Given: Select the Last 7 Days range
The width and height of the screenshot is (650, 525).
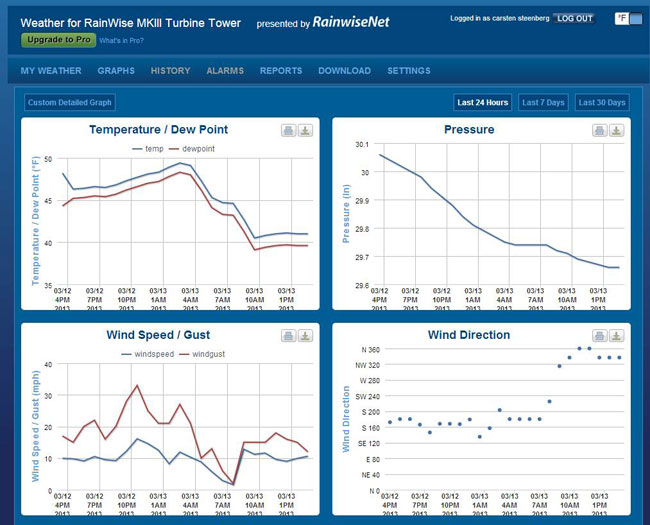Looking at the screenshot, I should tap(544, 102).
